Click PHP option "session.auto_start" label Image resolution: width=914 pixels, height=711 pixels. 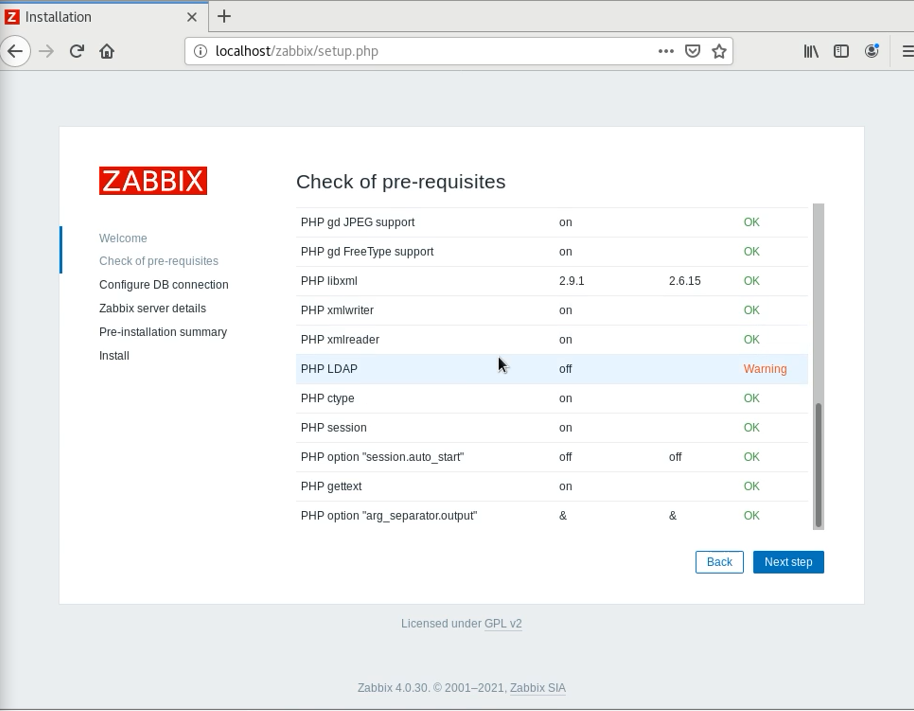382,457
